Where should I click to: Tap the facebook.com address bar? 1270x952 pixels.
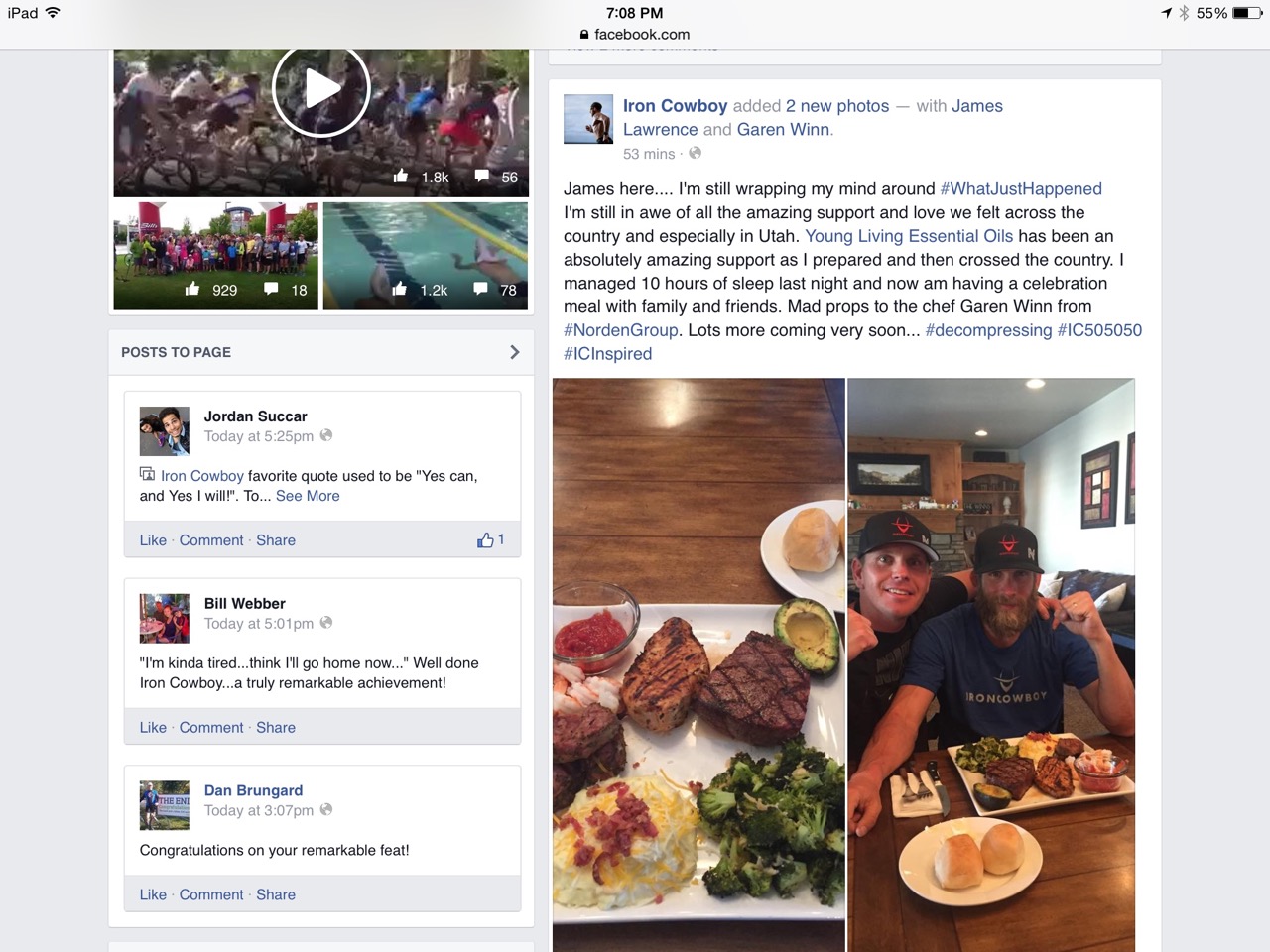(x=635, y=34)
